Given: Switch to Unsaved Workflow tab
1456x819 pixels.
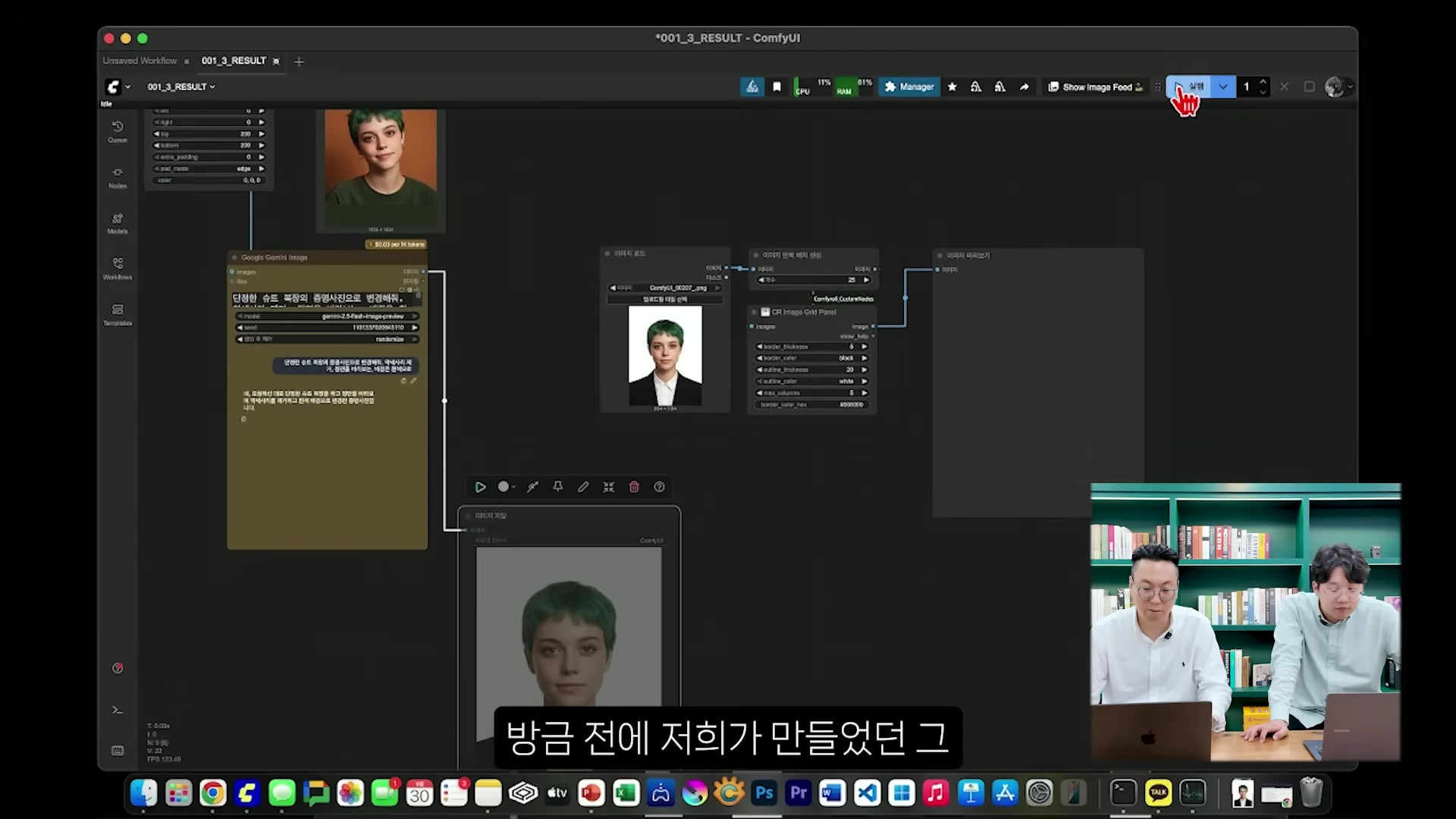Looking at the screenshot, I should [x=140, y=61].
